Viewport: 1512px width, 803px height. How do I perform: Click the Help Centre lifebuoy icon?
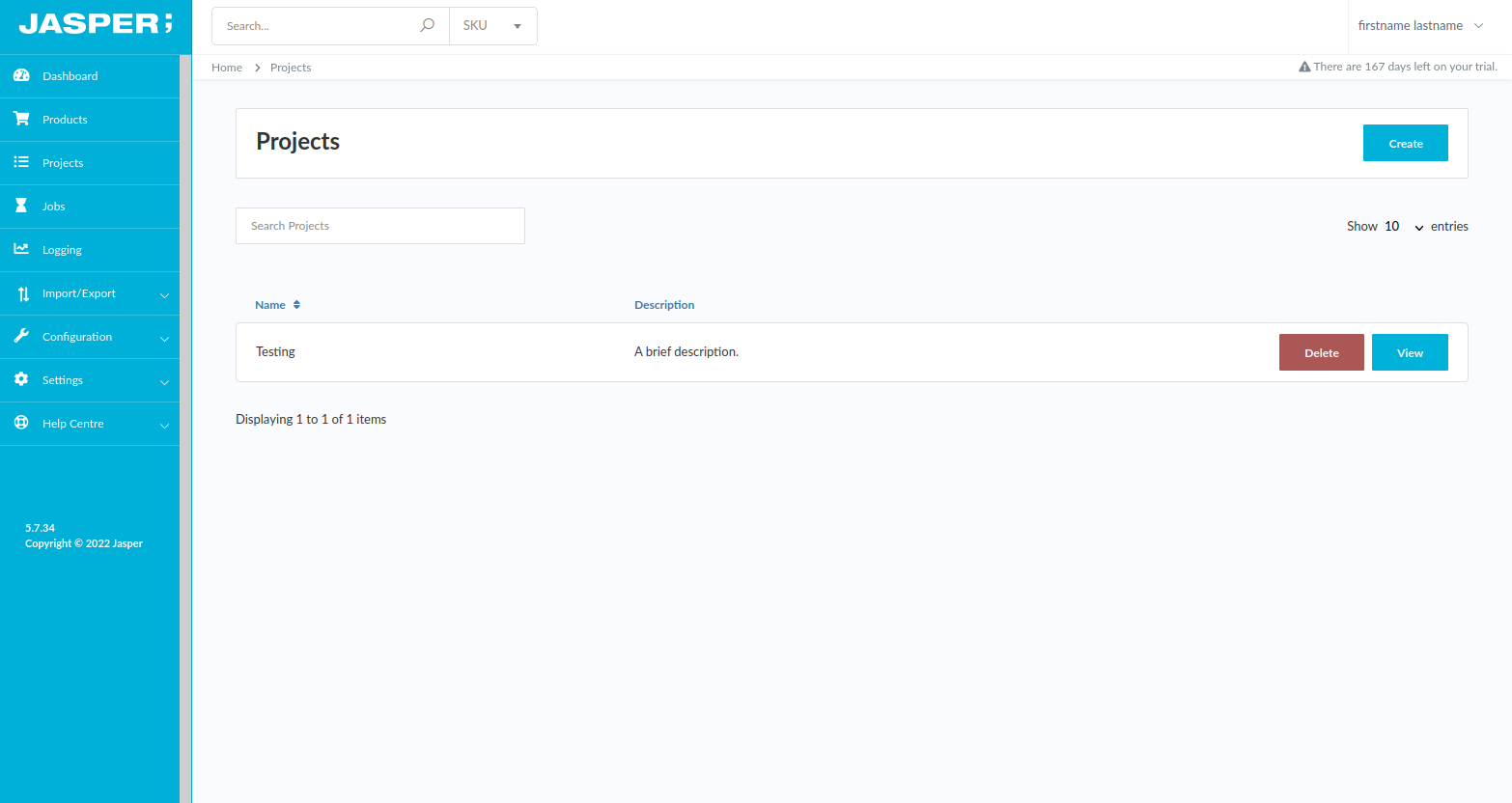pyautogui.click(x=21, y=423)
